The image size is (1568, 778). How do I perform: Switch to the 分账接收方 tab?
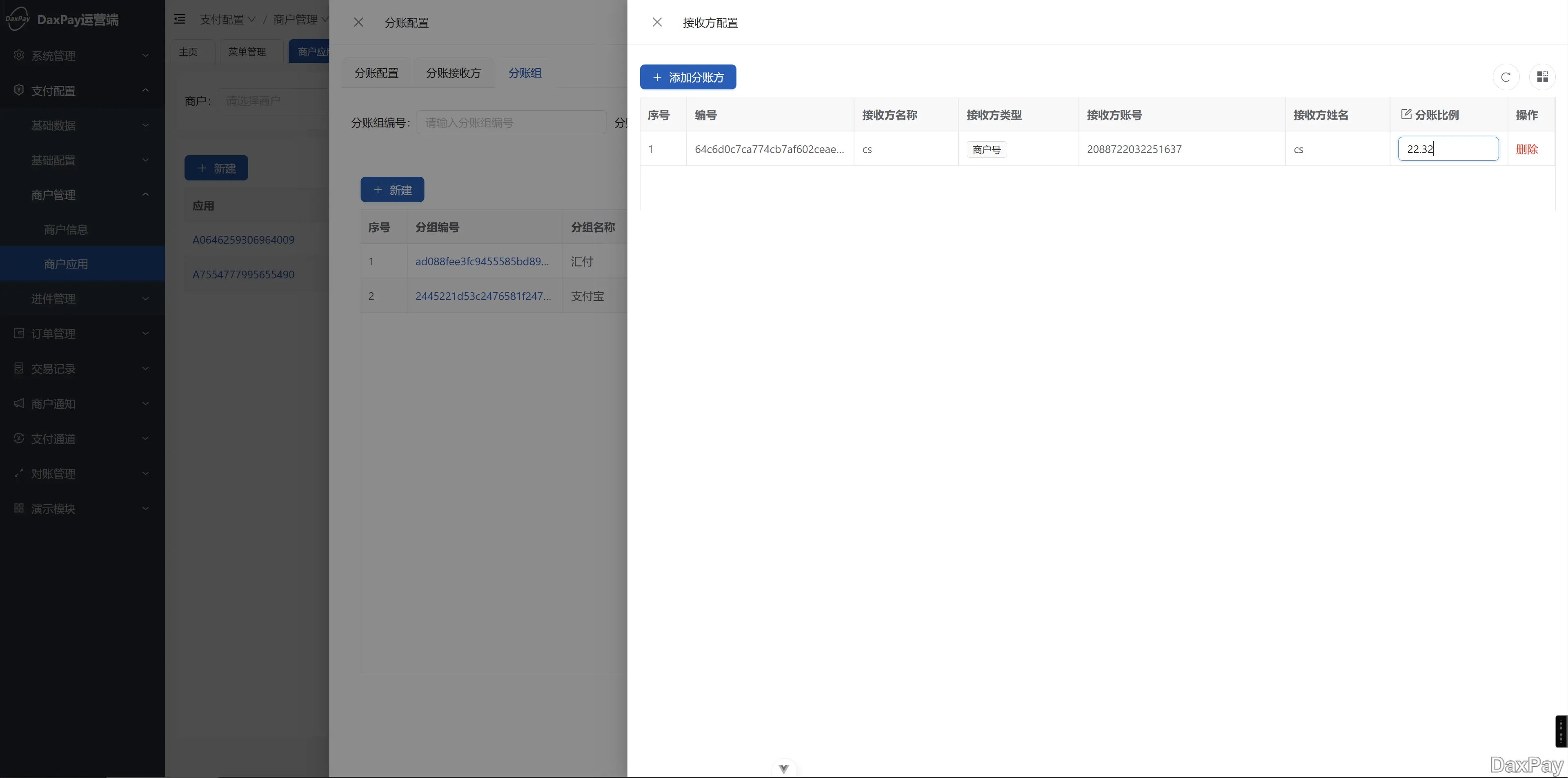pyautogui.click(x=453, y=73)
